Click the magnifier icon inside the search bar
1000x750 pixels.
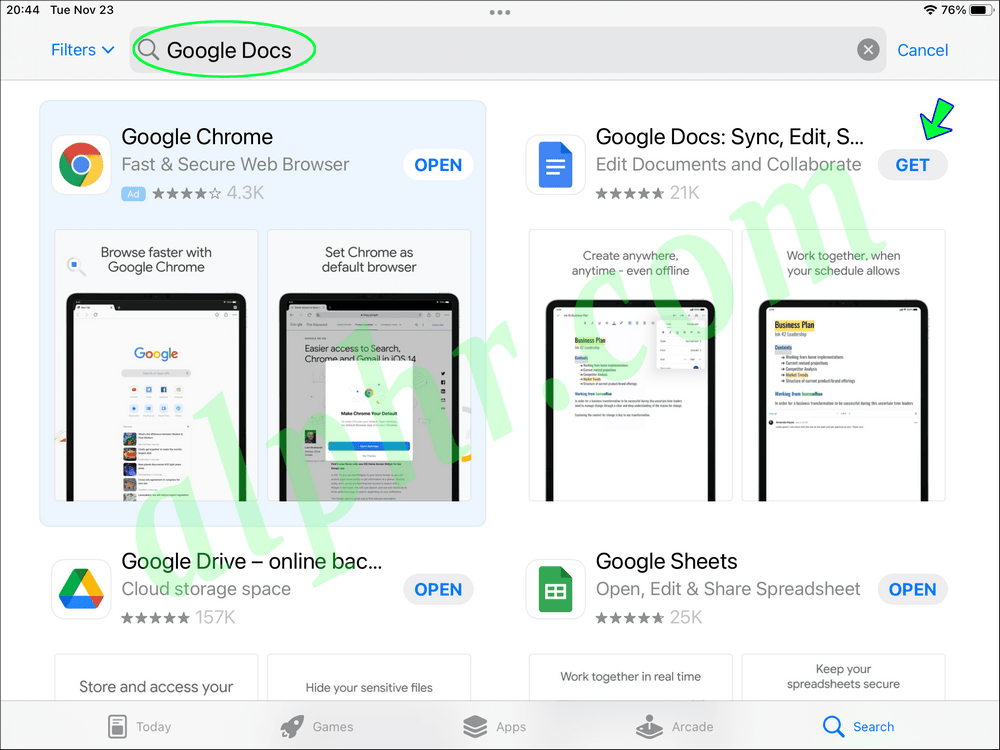[148, 49]
